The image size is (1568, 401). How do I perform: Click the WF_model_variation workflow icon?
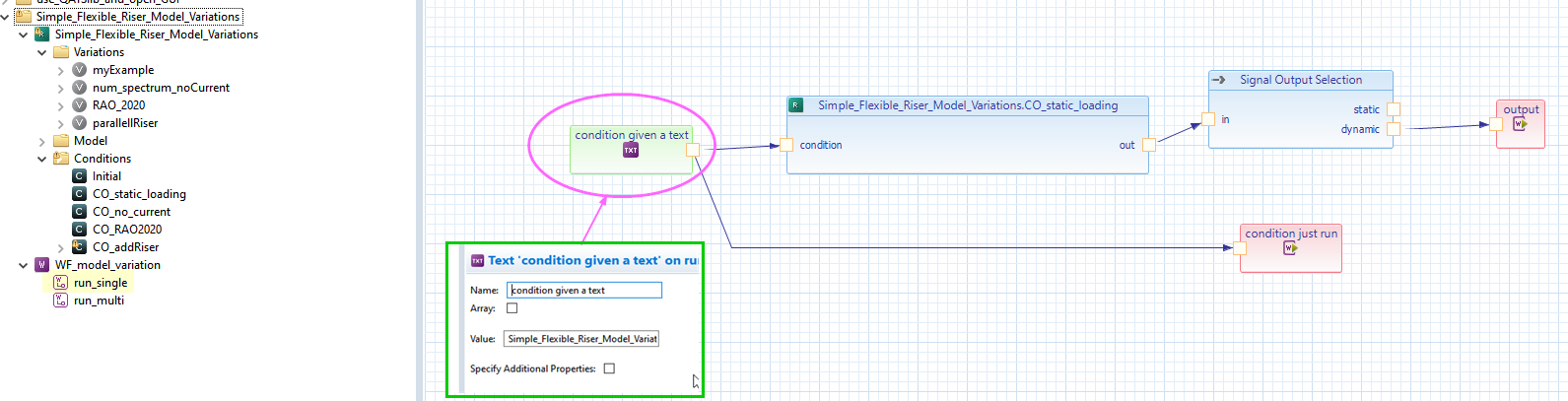pyautogui.click(x=42, y=265)
